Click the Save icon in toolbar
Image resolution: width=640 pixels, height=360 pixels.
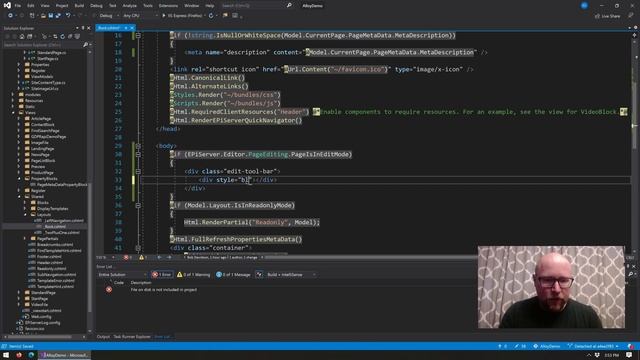point(51,16)
